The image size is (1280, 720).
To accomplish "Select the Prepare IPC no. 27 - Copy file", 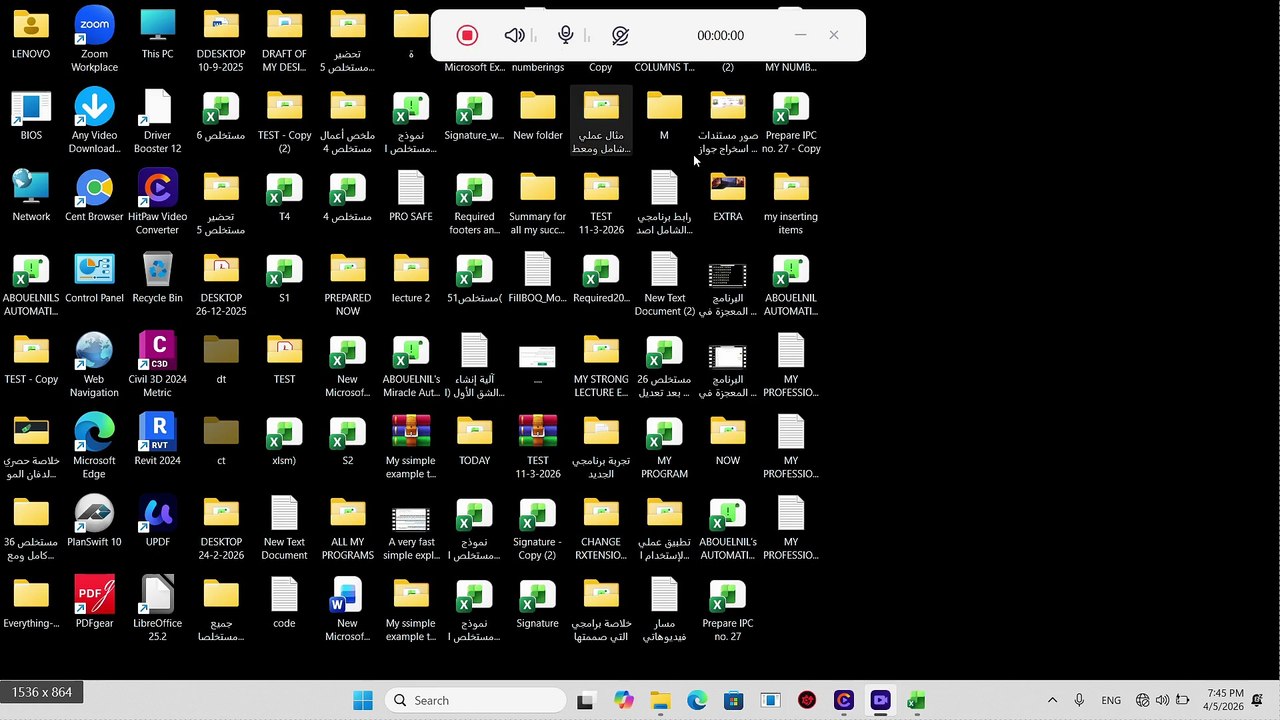I will [791, 121].
